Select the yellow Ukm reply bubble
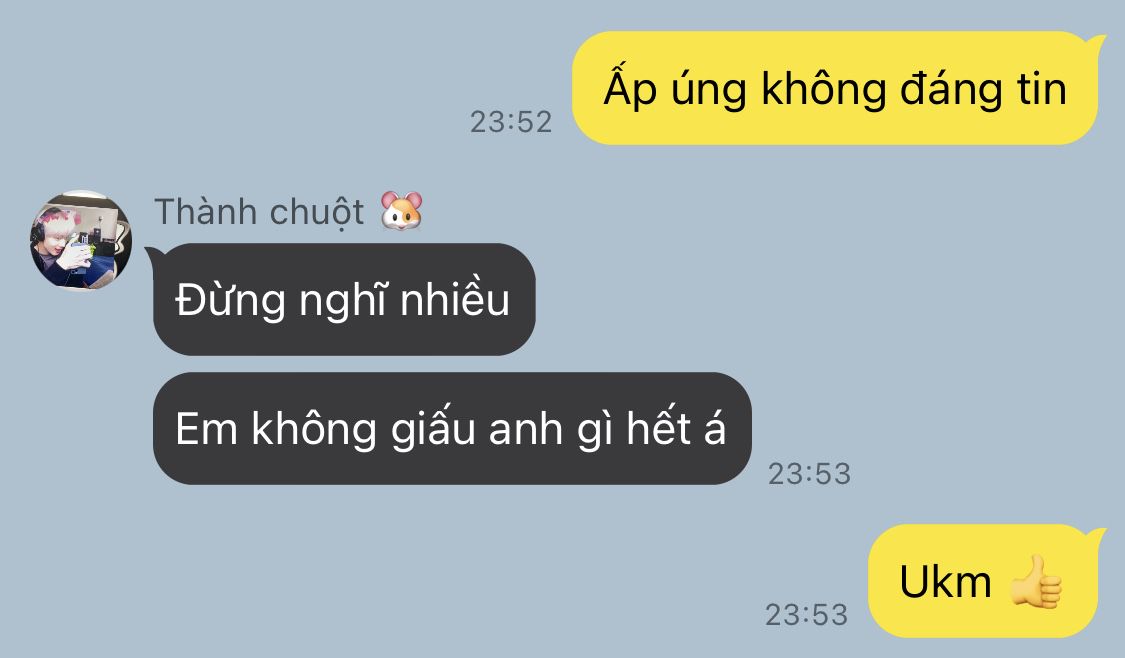This screenshot has width=1125, height=658. click(x=983, y=581)
